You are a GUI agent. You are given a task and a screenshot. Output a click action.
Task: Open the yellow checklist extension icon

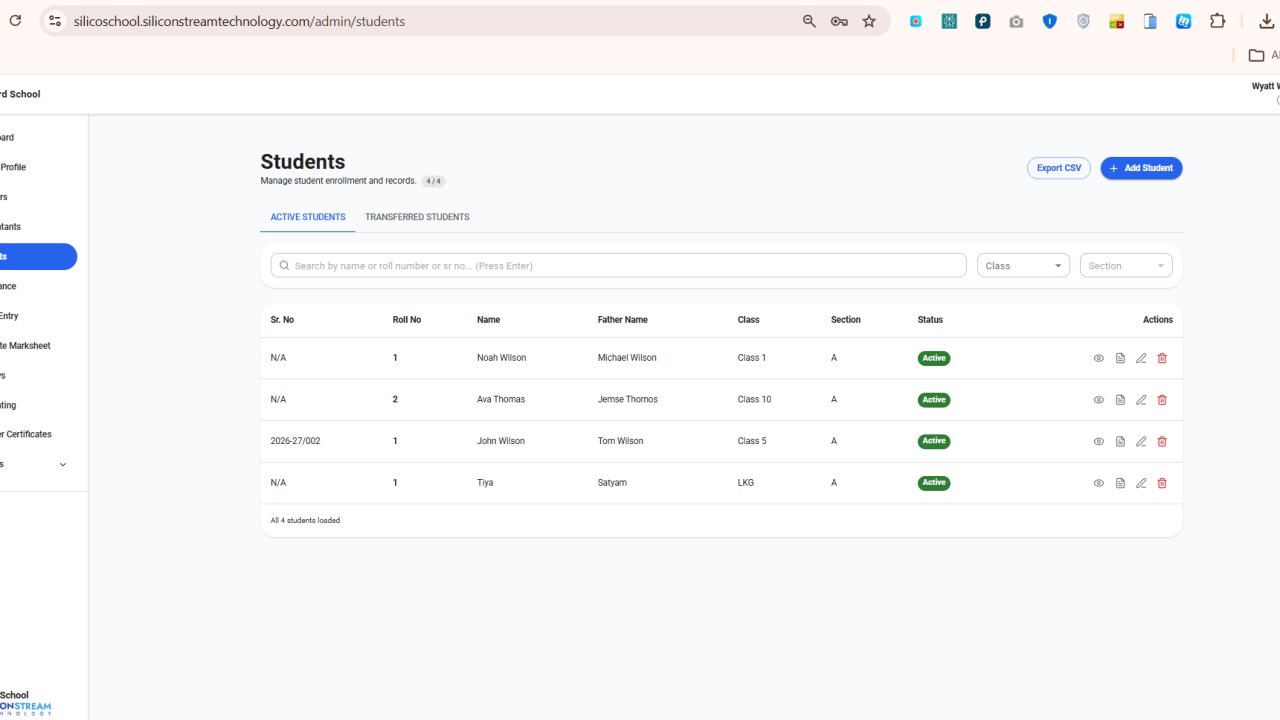(1117, 21)
